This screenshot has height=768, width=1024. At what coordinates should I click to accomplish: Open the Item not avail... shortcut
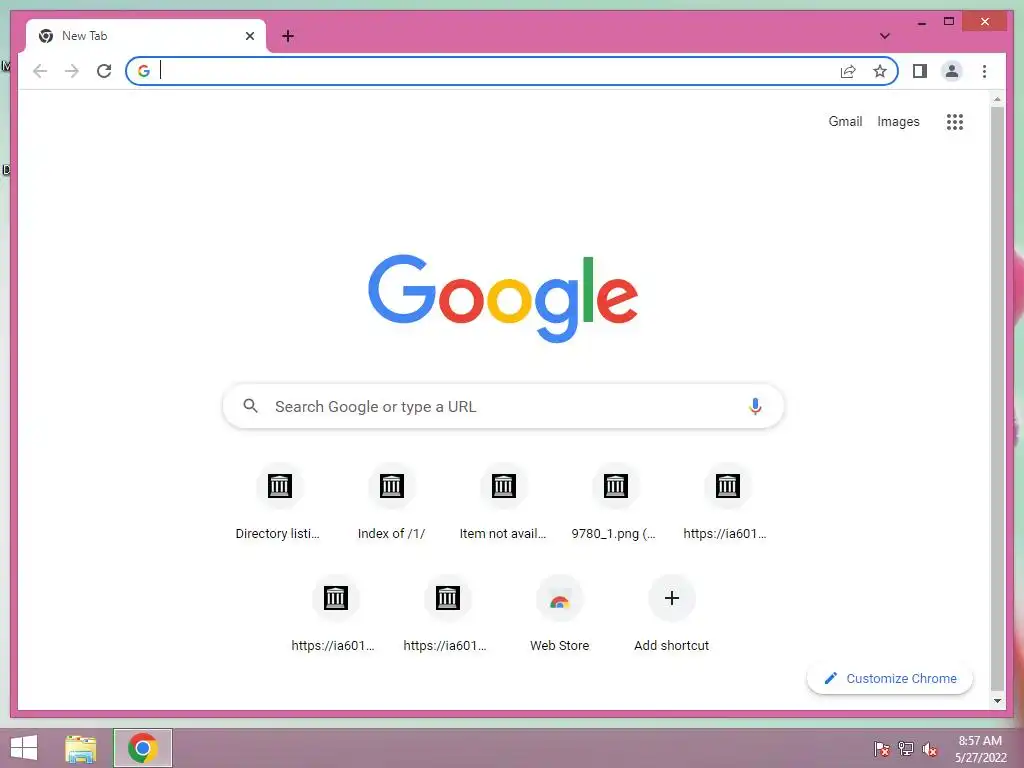[503, 503]
